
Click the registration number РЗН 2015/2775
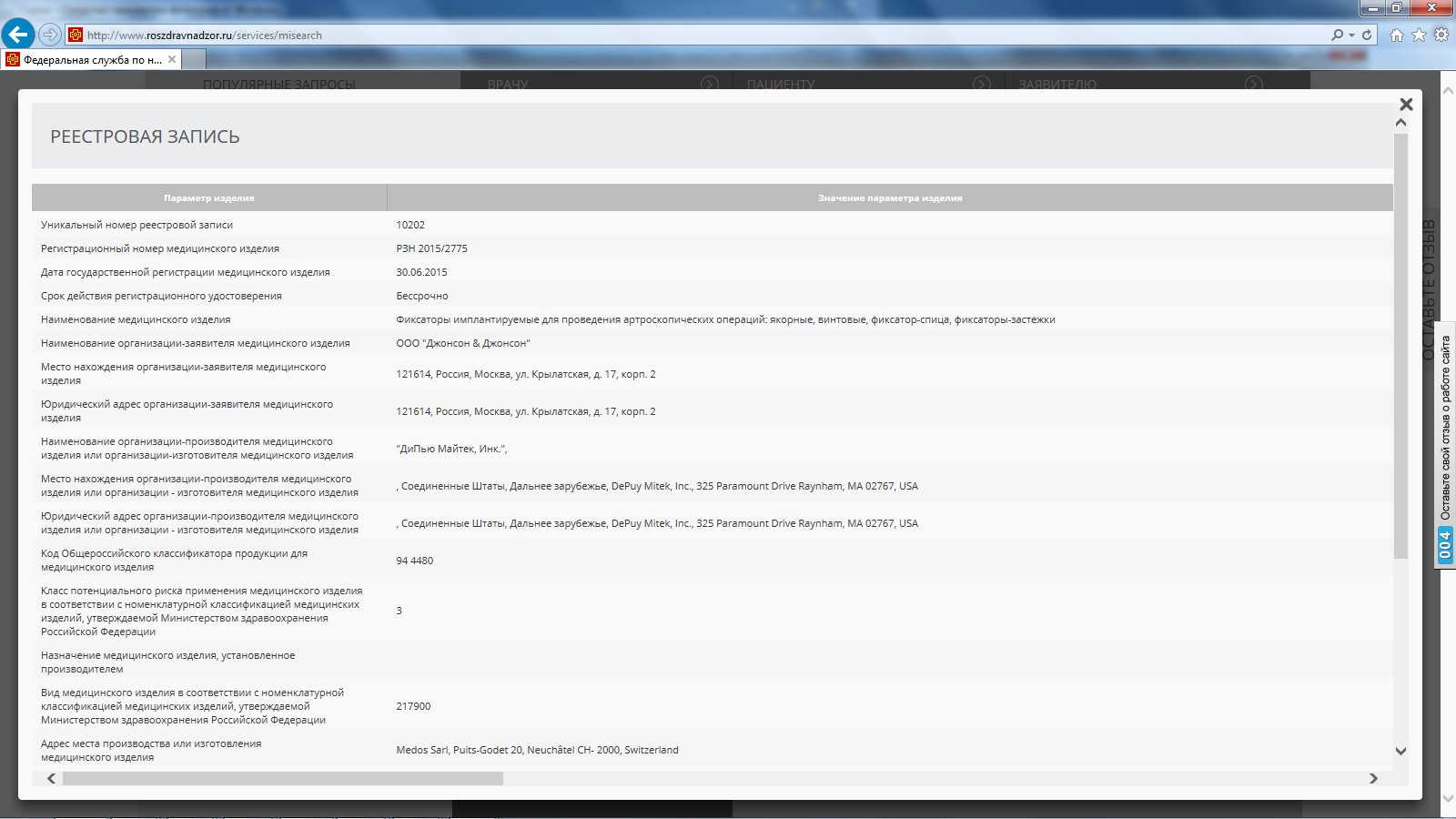(431, 248)
